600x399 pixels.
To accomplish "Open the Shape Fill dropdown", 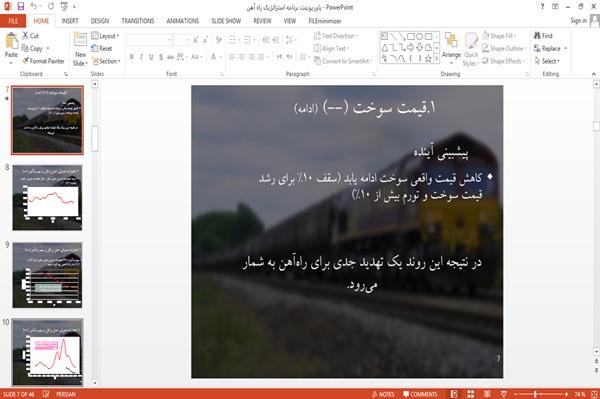I will coord(499,36).
